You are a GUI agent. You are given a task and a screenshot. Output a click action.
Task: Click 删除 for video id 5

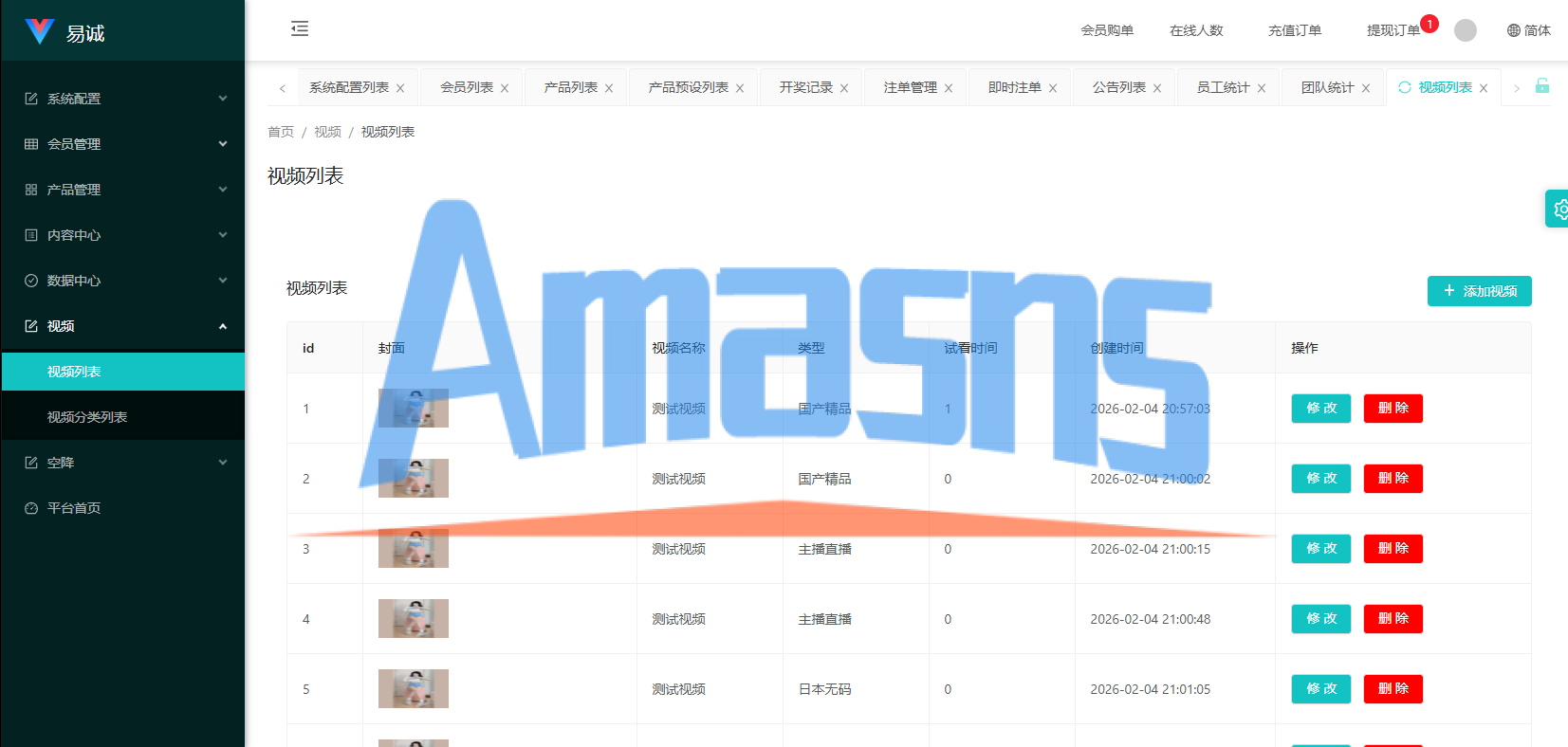pos(1393,689)
